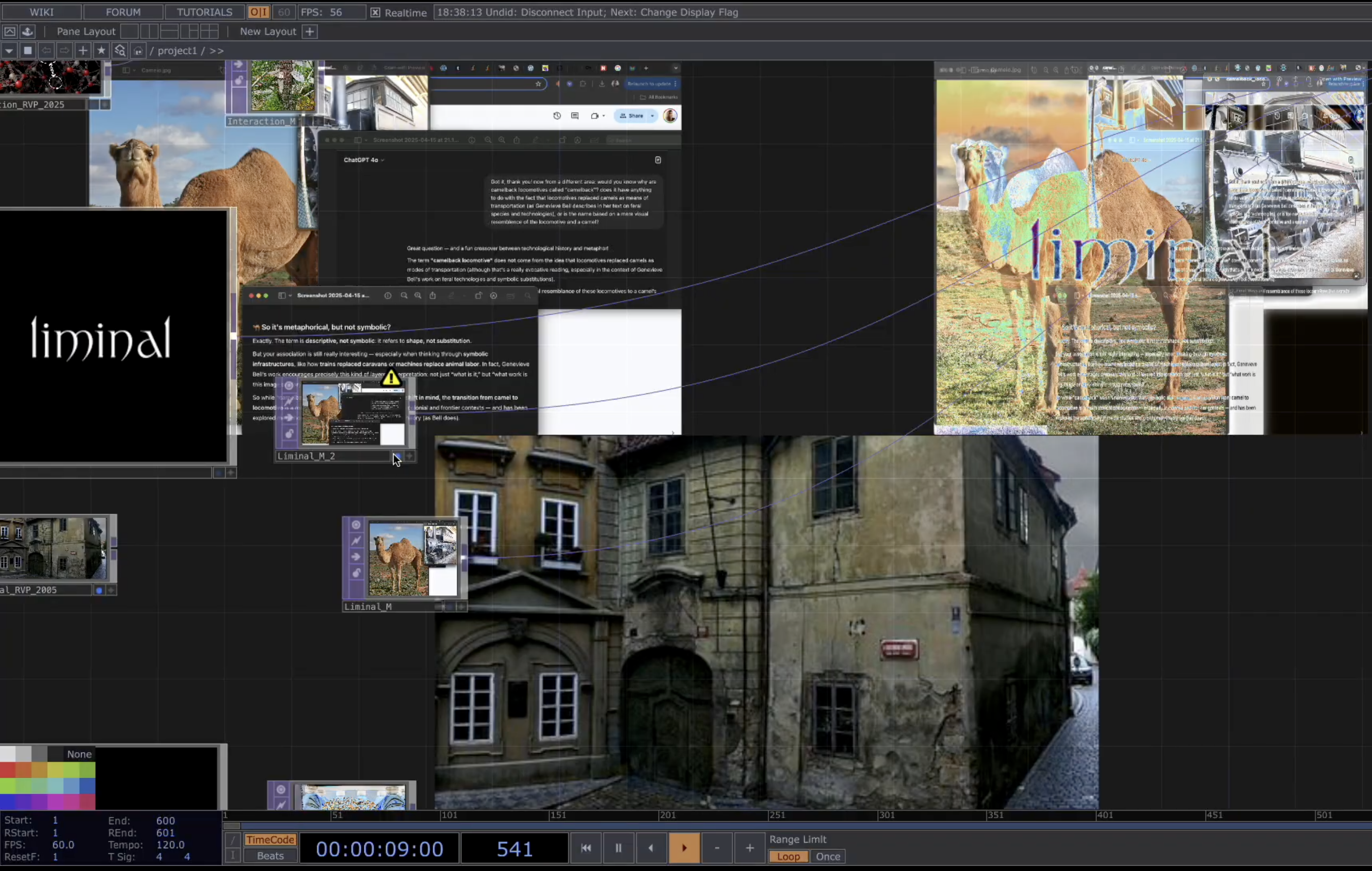Open pane type dropdown arrow at top-left

9,51
